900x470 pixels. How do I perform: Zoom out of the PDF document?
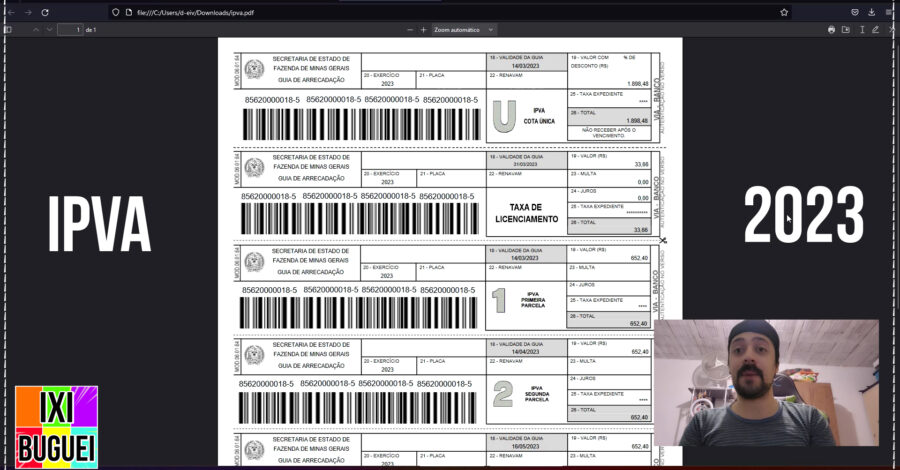[x=409, y=30]
